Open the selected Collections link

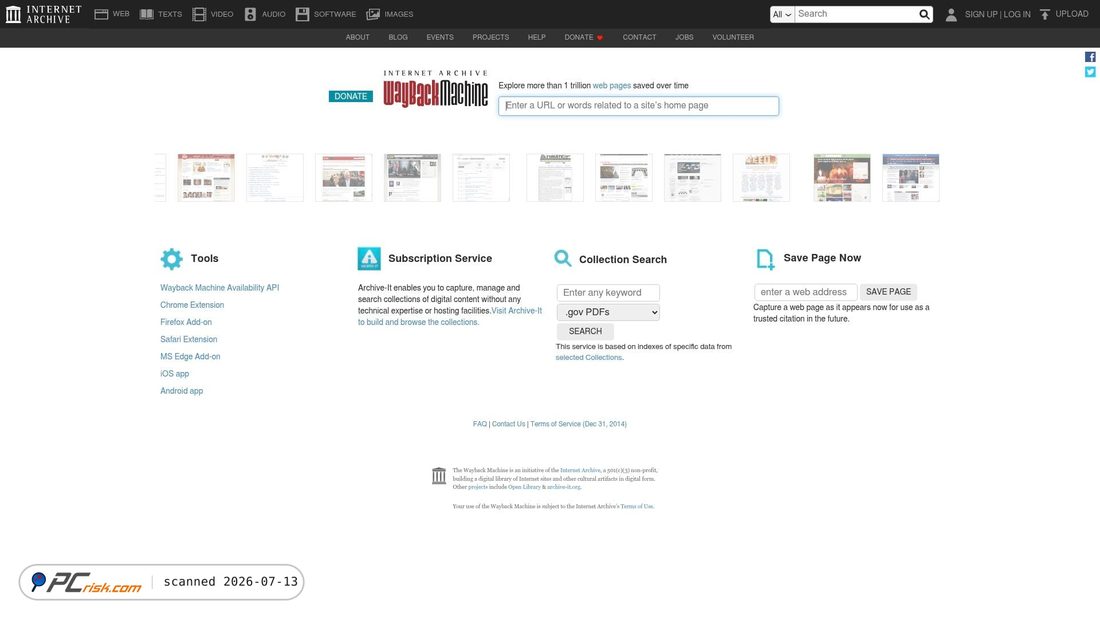coord(589,358)
